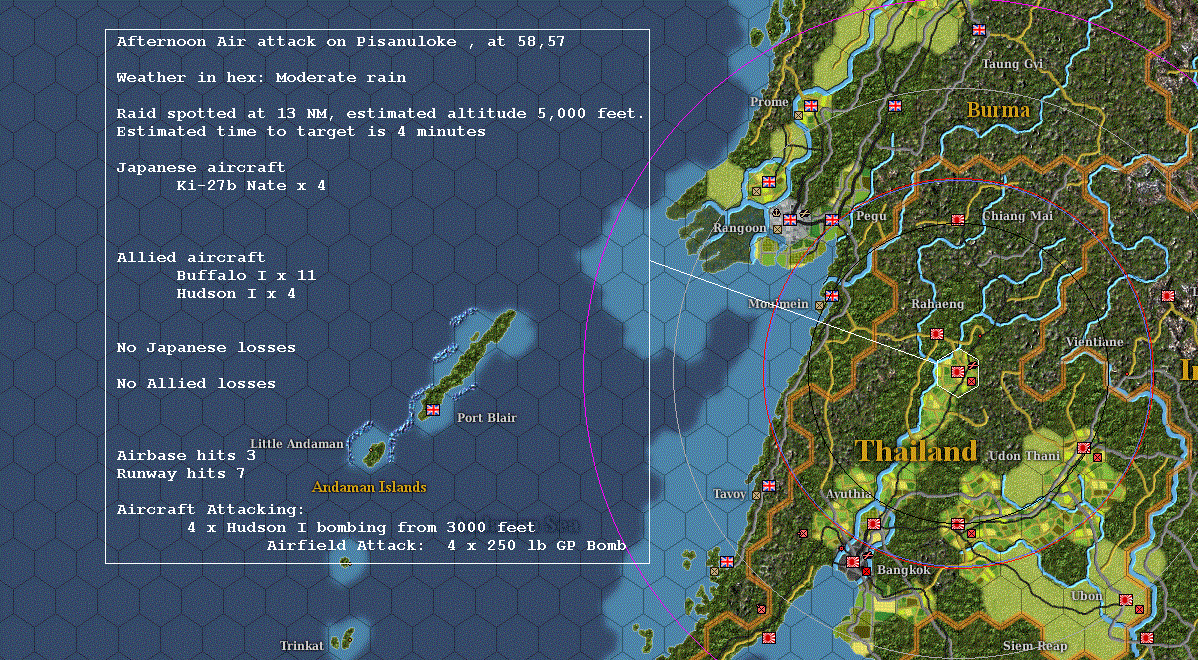Click the 'No Japanese losses' line
The width and height of the screenshot is (1198, 660).
click(x=206, y=348)
